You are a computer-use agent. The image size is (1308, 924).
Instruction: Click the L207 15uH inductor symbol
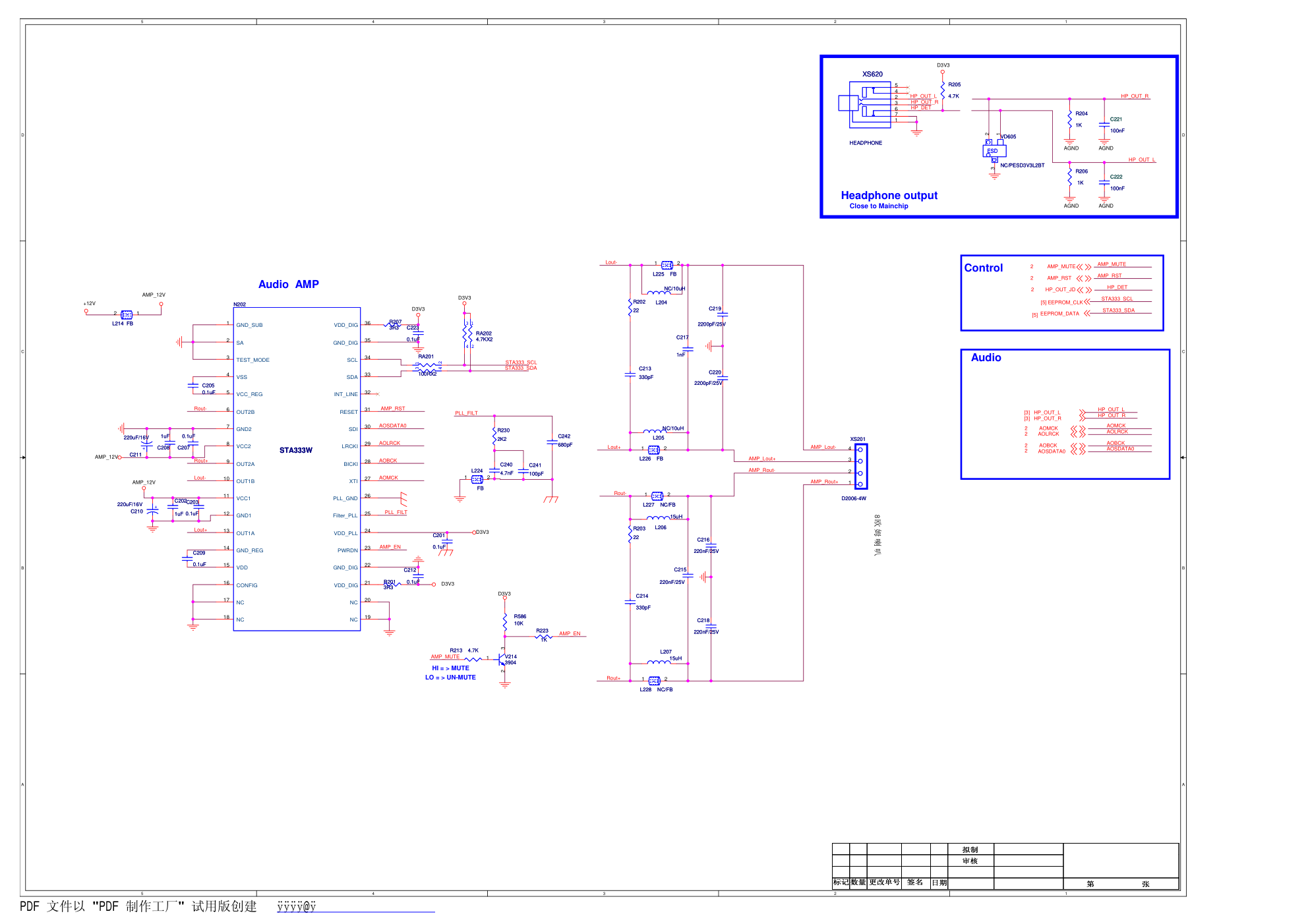(659, 662)
